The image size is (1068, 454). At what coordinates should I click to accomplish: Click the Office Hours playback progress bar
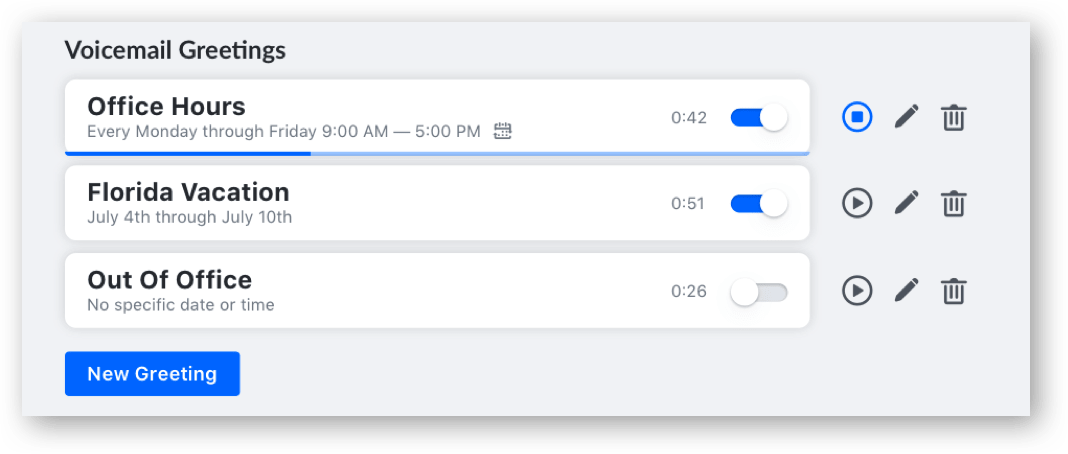pos(437,154)
